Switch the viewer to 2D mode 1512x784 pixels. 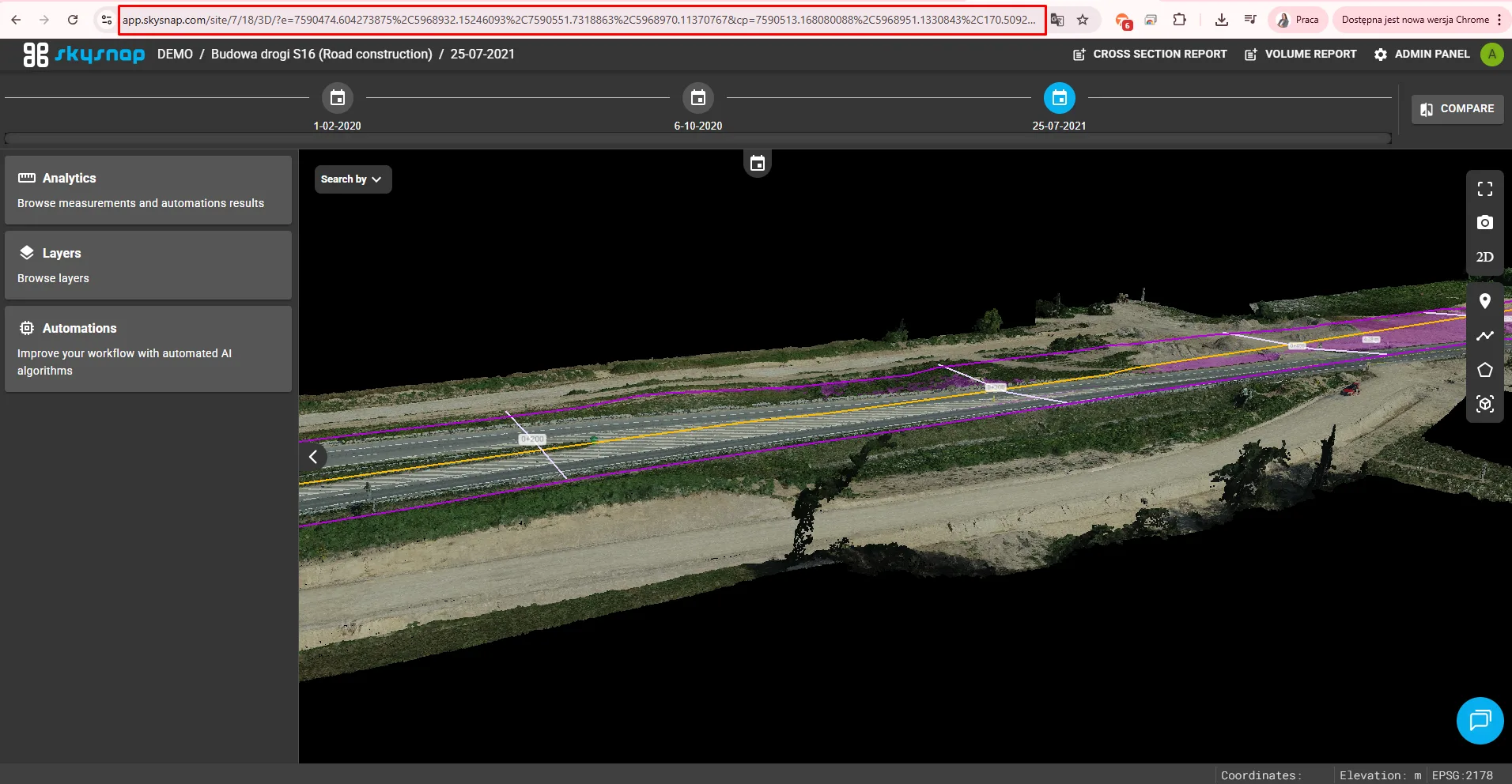pos(1484,257)
